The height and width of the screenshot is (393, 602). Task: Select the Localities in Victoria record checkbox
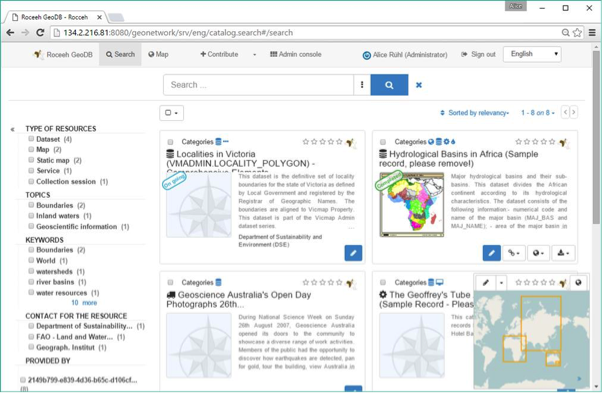[x=170, y=142]
